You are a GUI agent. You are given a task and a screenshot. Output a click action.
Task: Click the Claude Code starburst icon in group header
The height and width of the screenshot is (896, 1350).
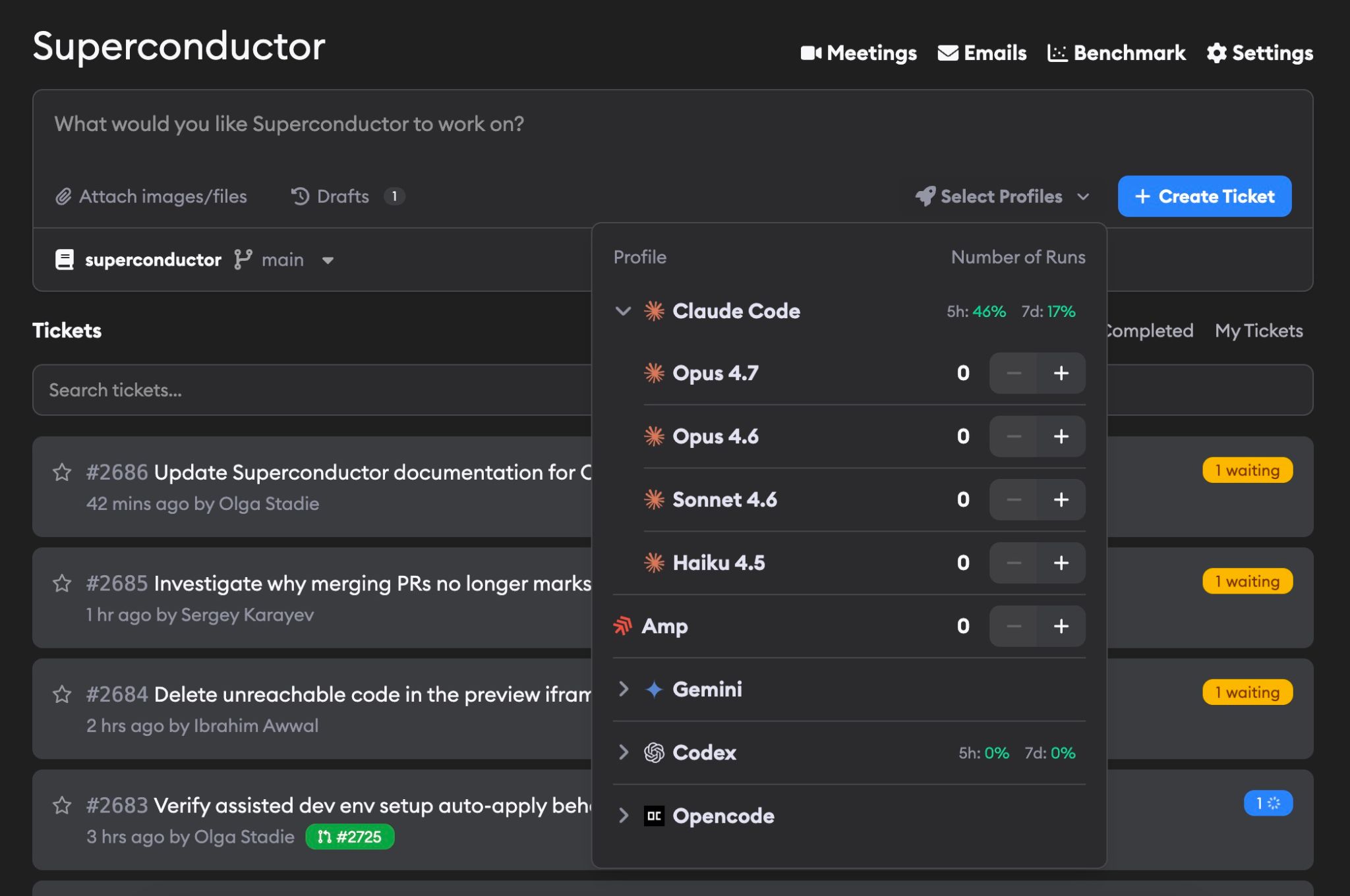(654, 311)
